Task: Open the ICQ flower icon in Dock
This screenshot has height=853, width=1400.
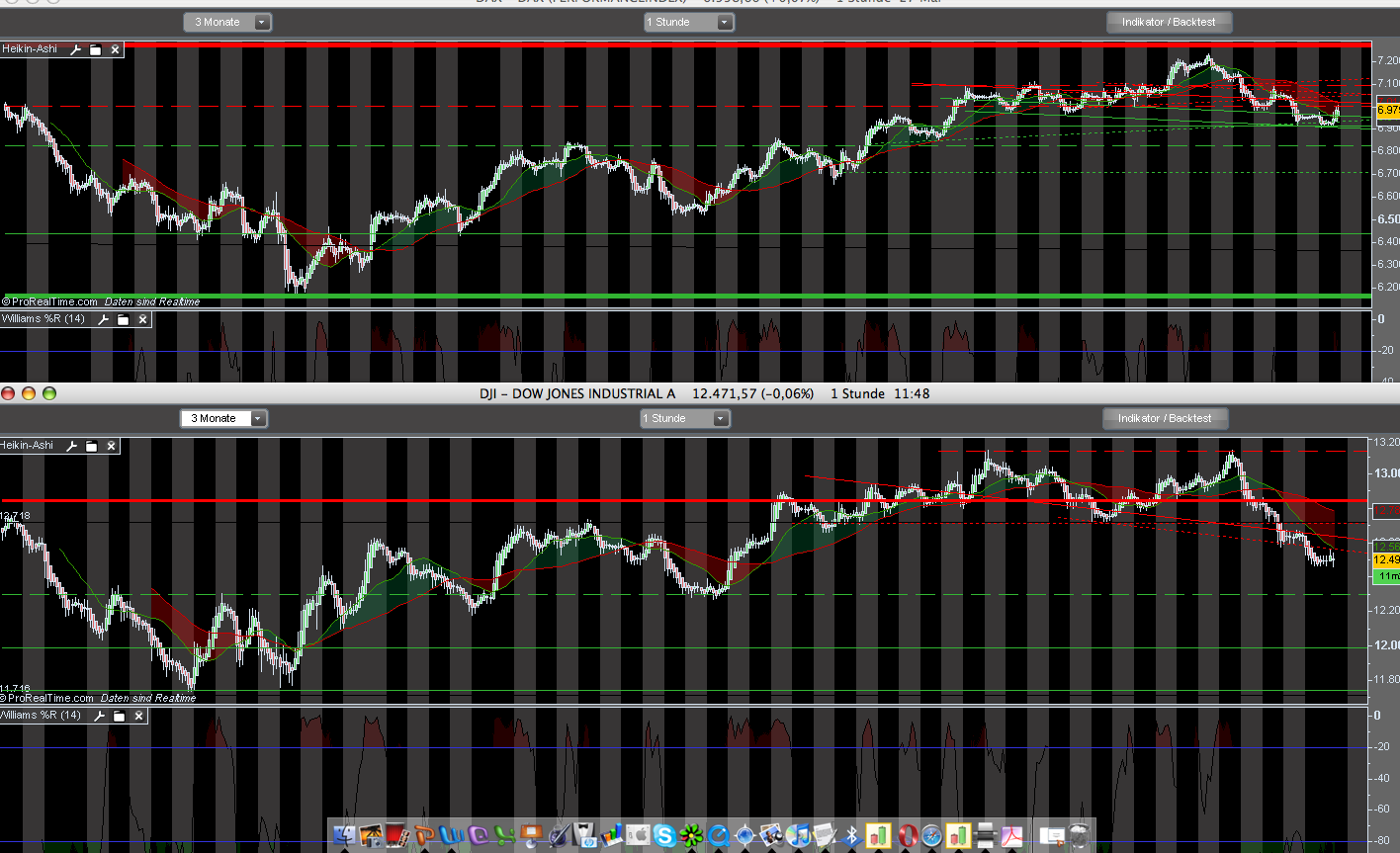Action: point(690,835)
